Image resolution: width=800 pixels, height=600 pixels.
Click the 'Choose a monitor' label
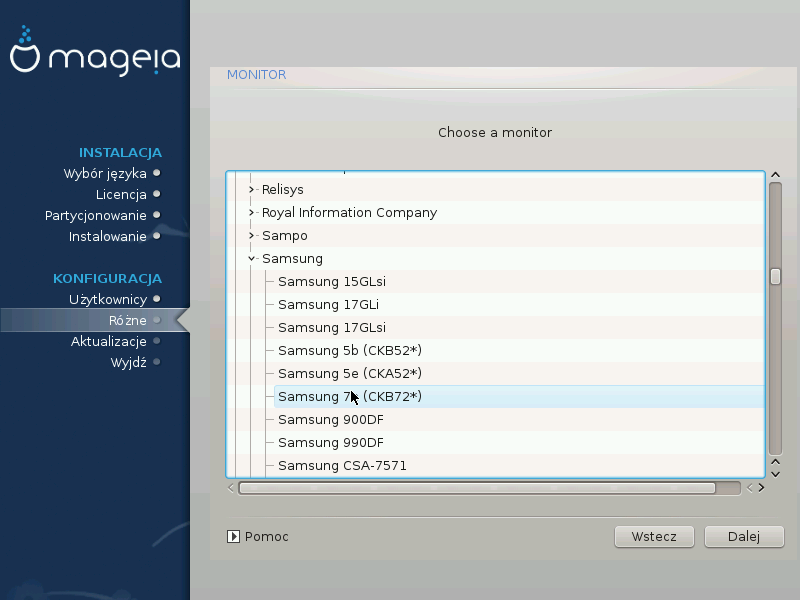(495, 133)
